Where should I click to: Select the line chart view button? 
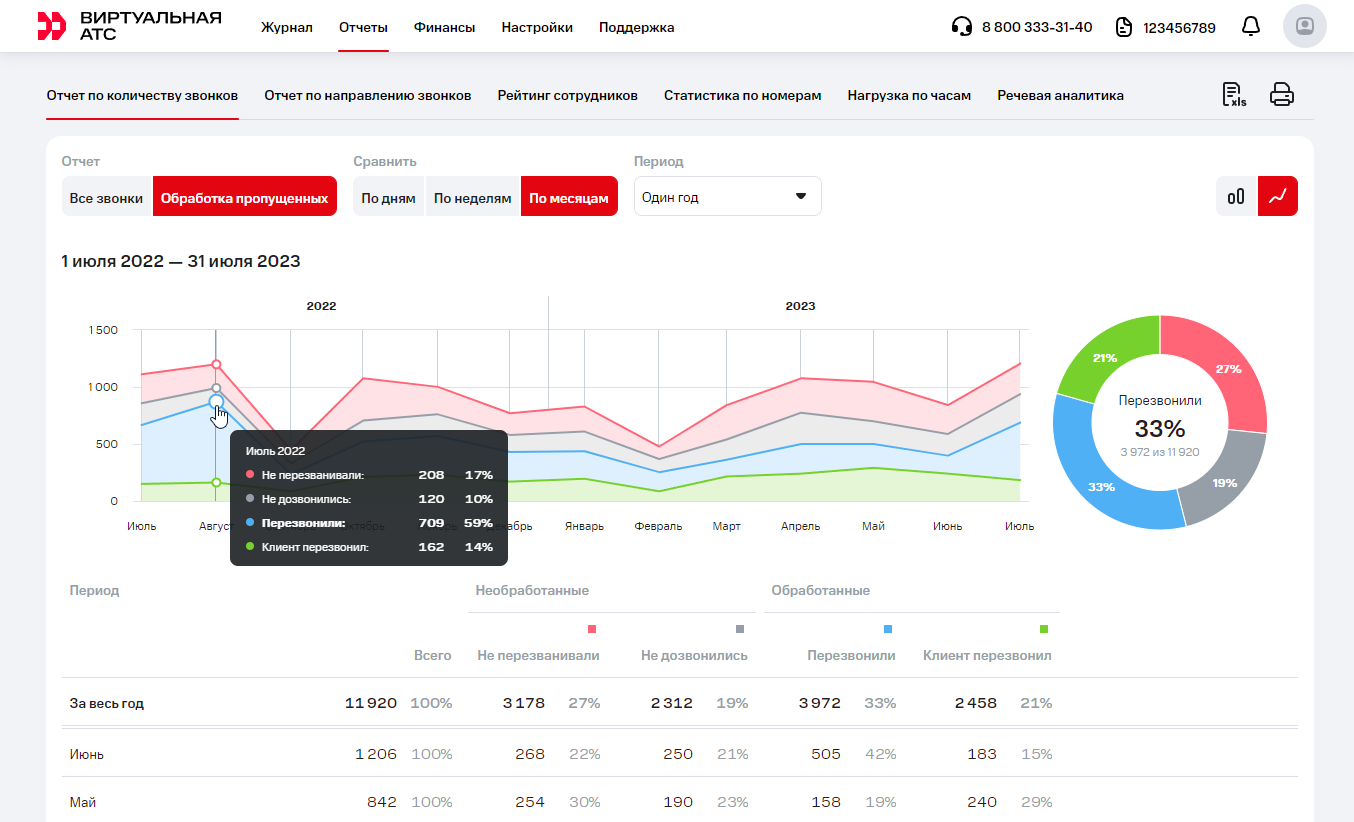pyautogui.click(x=1277, y=197)
